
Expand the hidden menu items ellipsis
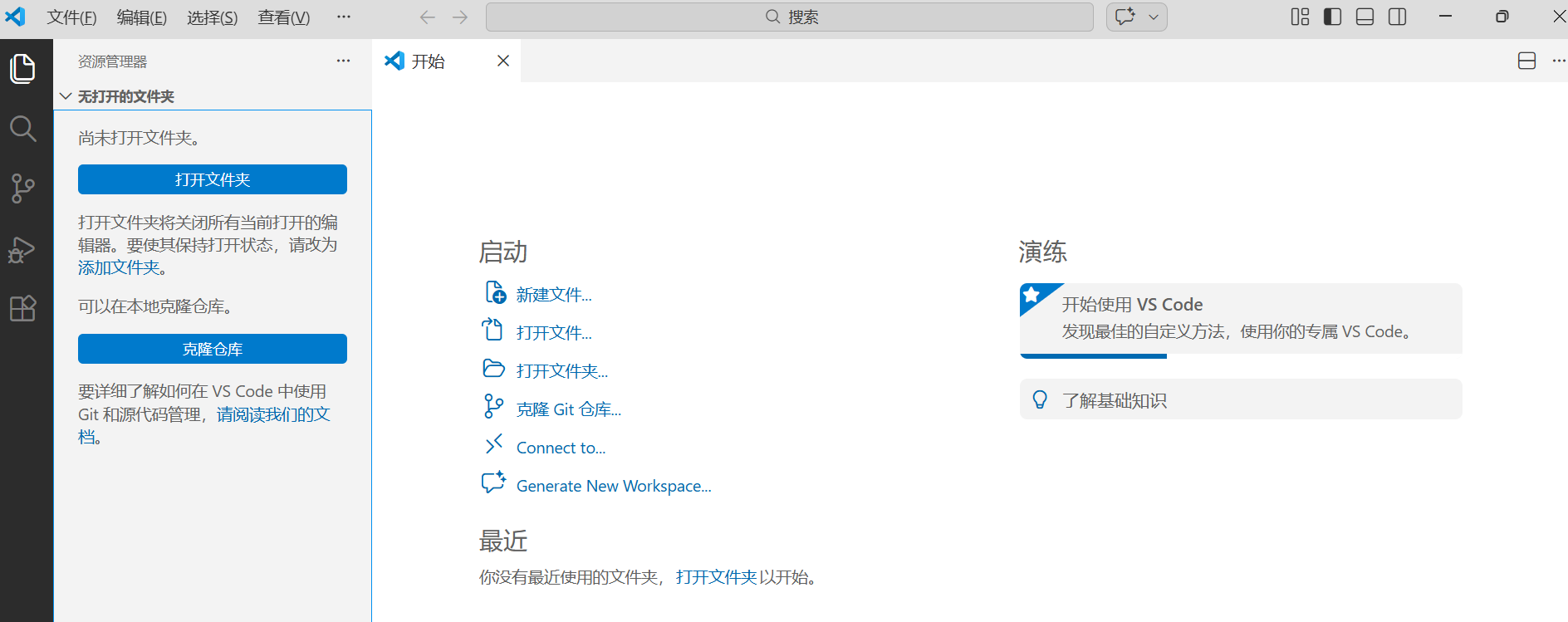coord(344,17)
